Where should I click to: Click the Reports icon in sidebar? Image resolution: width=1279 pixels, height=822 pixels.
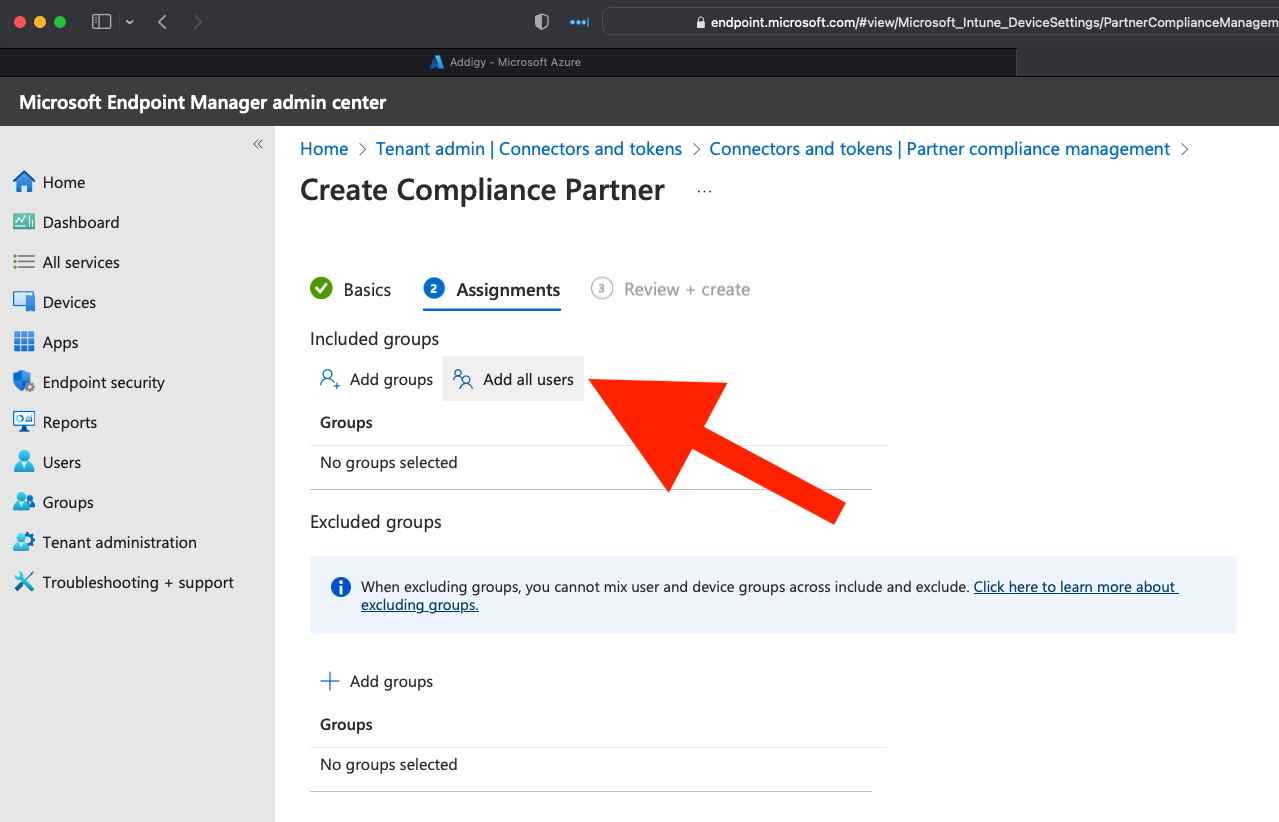coord(24,422)
